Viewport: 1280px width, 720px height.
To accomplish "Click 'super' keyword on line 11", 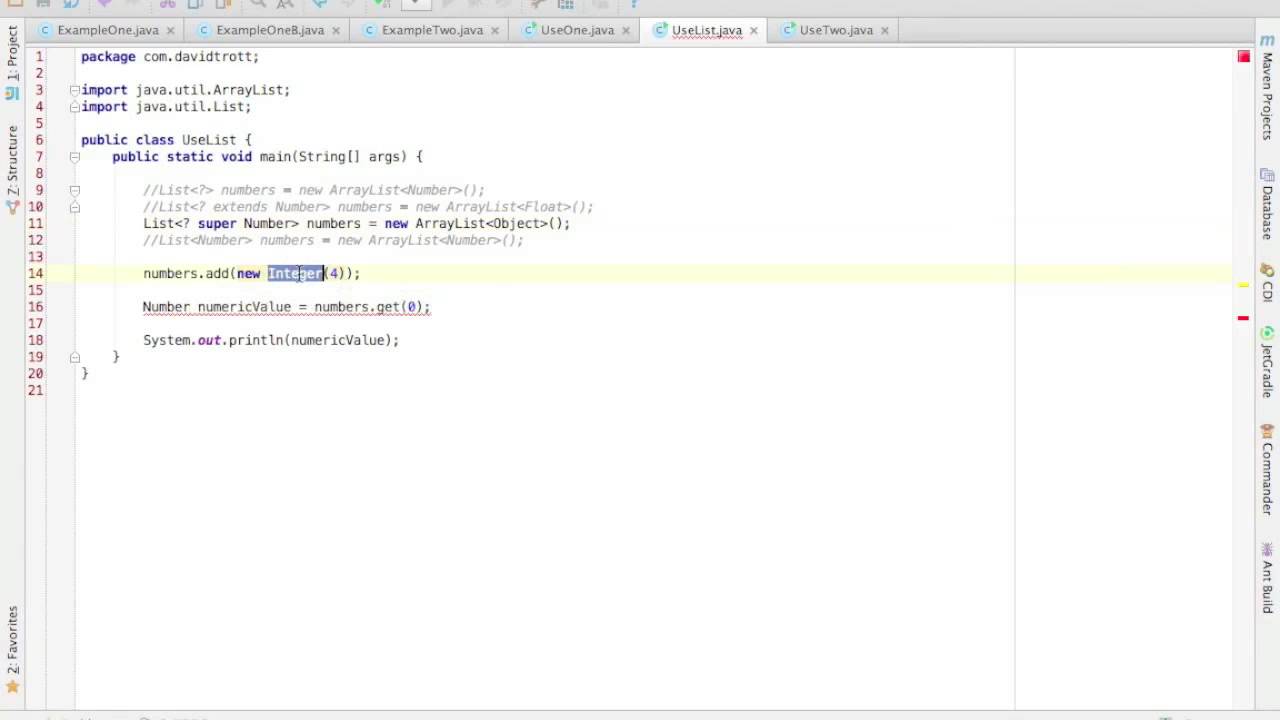I will (x=217, y=223).
